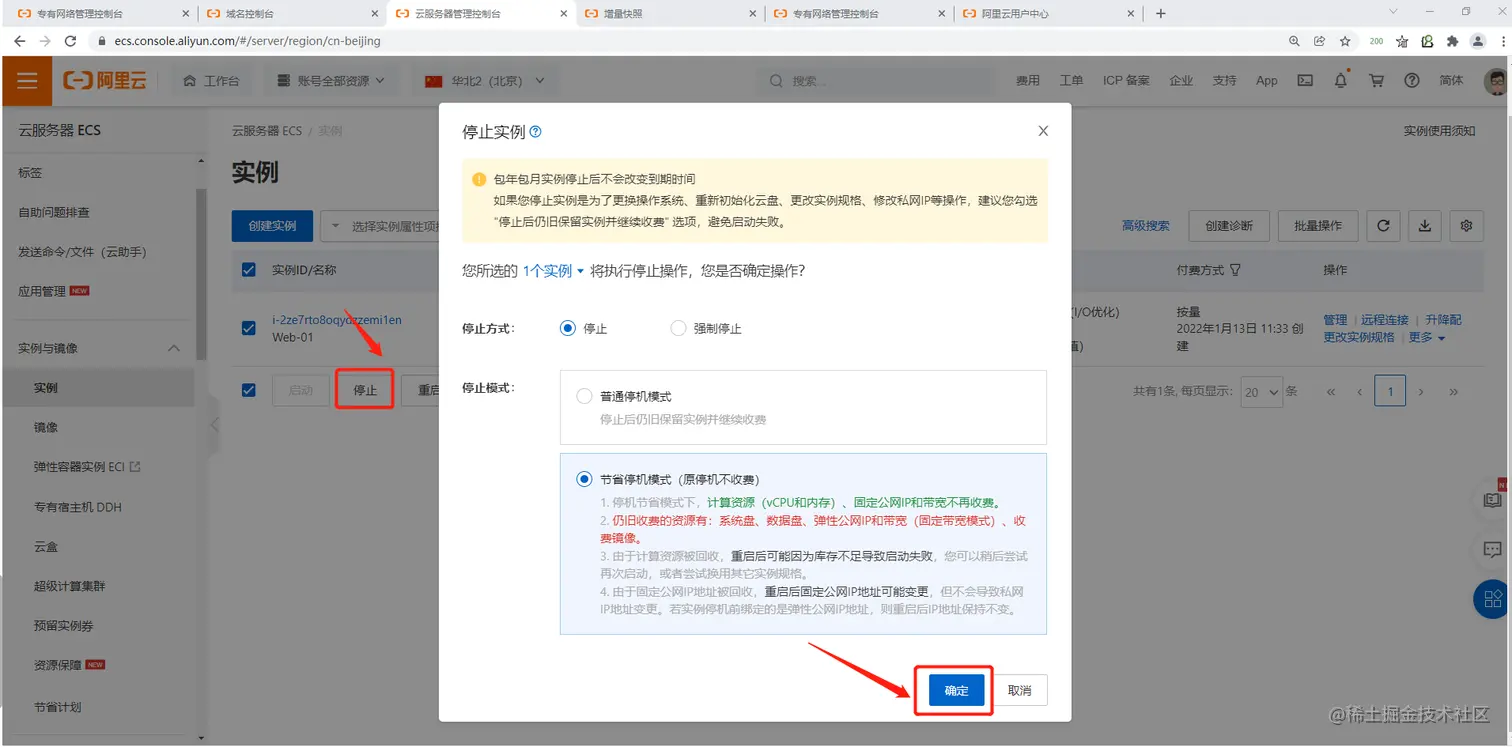Click 创建实例 button

[272, 226]
